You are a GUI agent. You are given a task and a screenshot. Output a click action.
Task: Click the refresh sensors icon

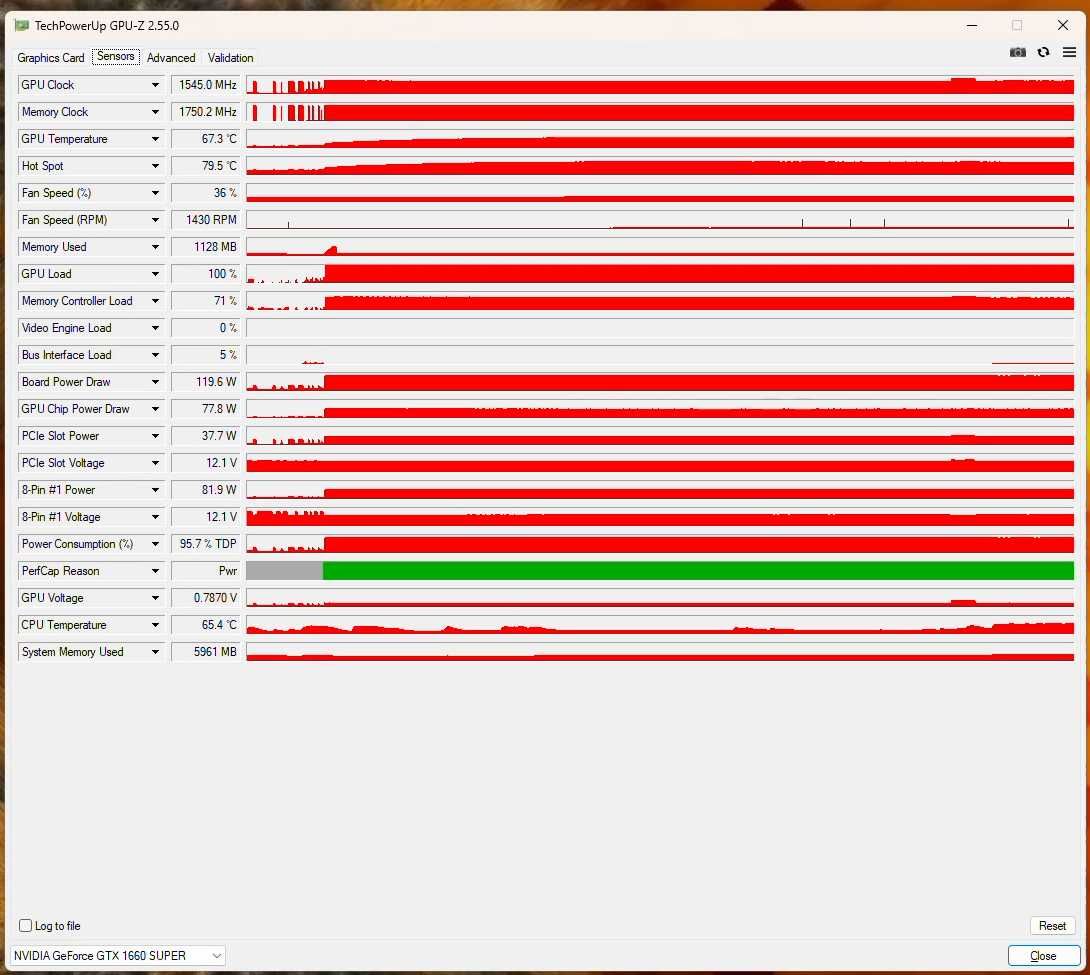pyautogui.click(x=1043, y=52)
